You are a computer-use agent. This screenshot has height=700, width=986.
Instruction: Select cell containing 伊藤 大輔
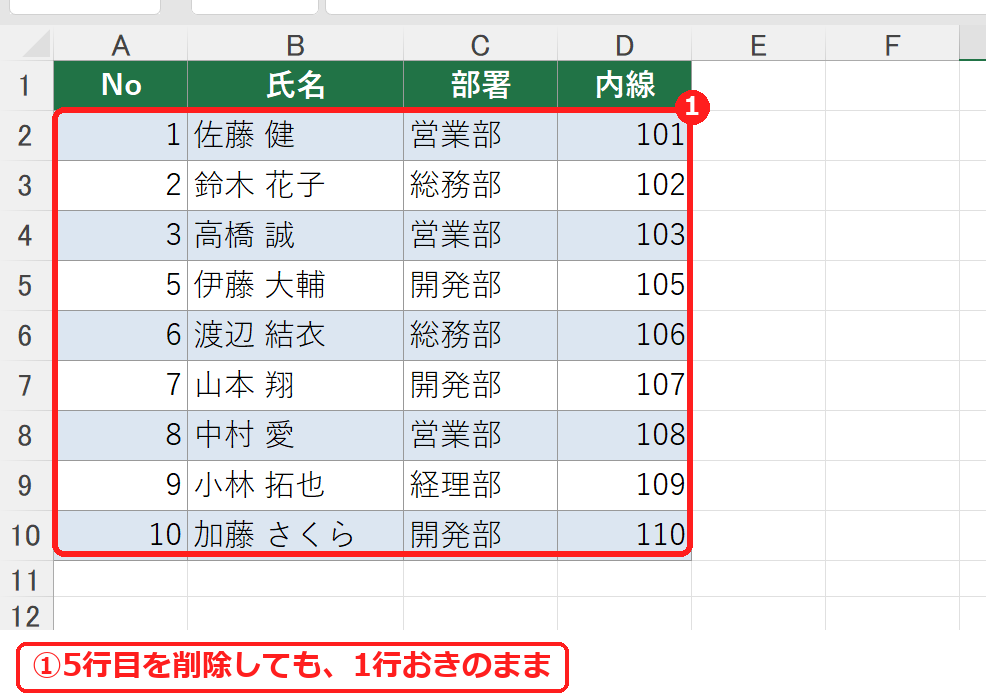tap(296, 286)
